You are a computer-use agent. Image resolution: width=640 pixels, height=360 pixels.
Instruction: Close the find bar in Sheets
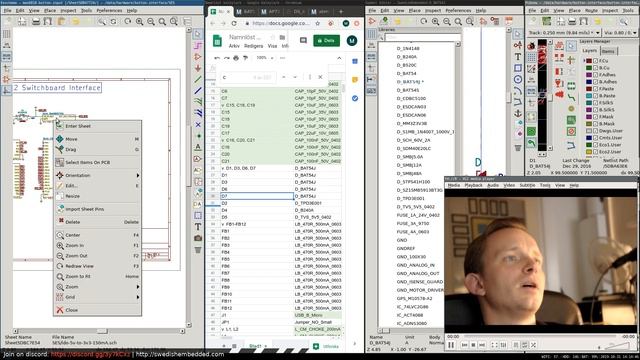pos(320,77)
